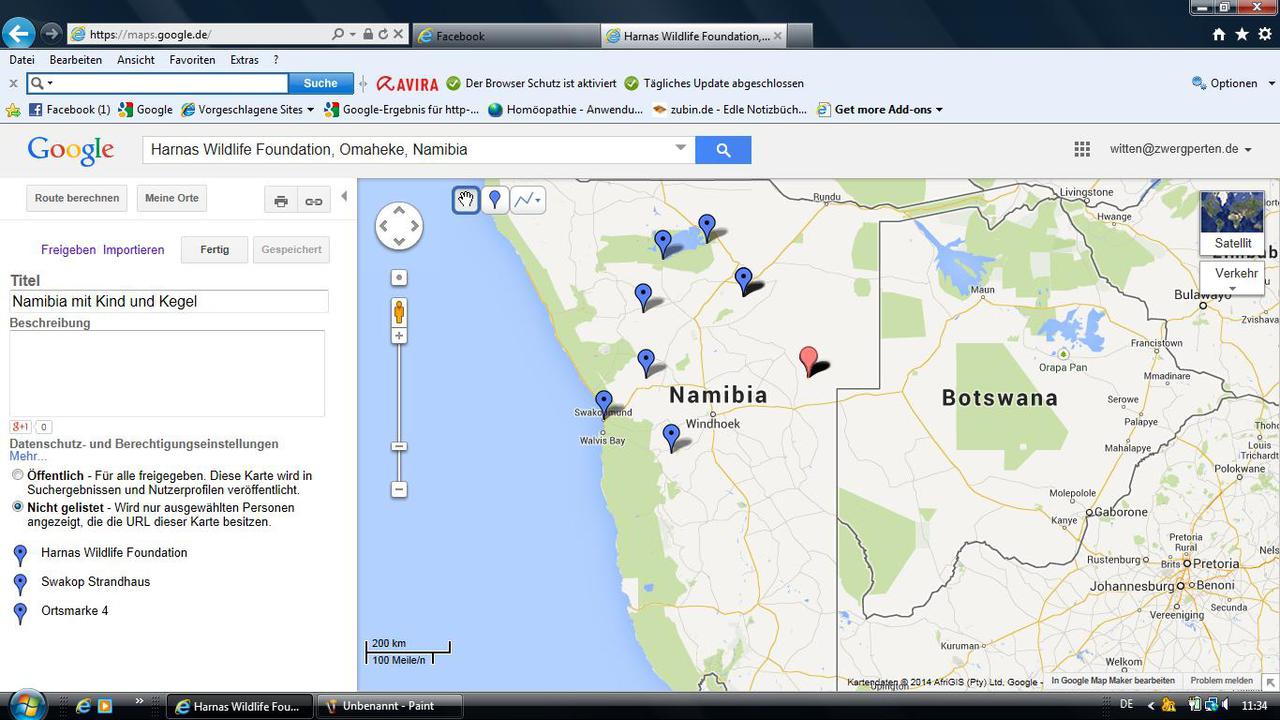Viewport: 1280px width, 720px height.
Task: Select the Nicht gelistet radio button
Action: click(18, 508)
